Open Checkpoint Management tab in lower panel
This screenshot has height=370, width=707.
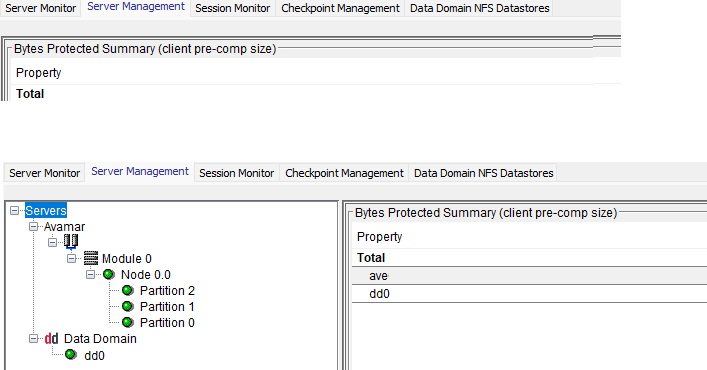click(x=344, y=173)
